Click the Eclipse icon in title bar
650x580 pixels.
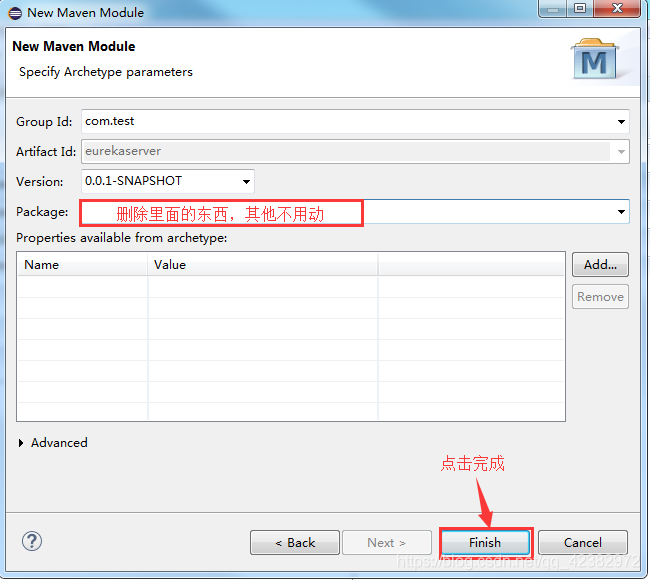(x=15, y=13)
